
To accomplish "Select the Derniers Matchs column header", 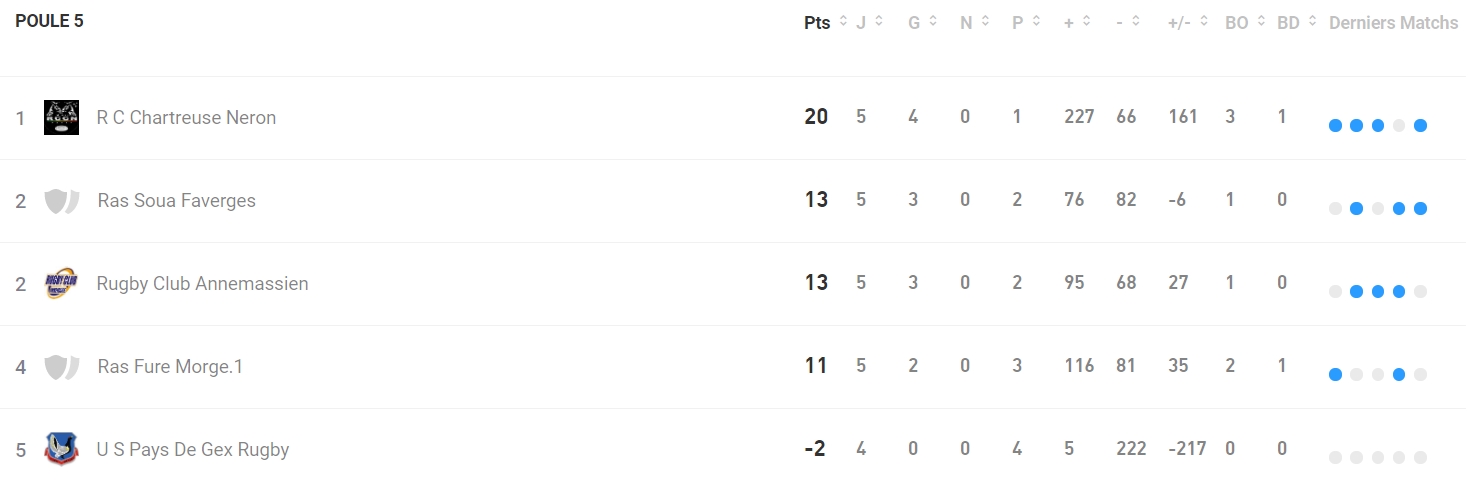I will coord(1393,22).
